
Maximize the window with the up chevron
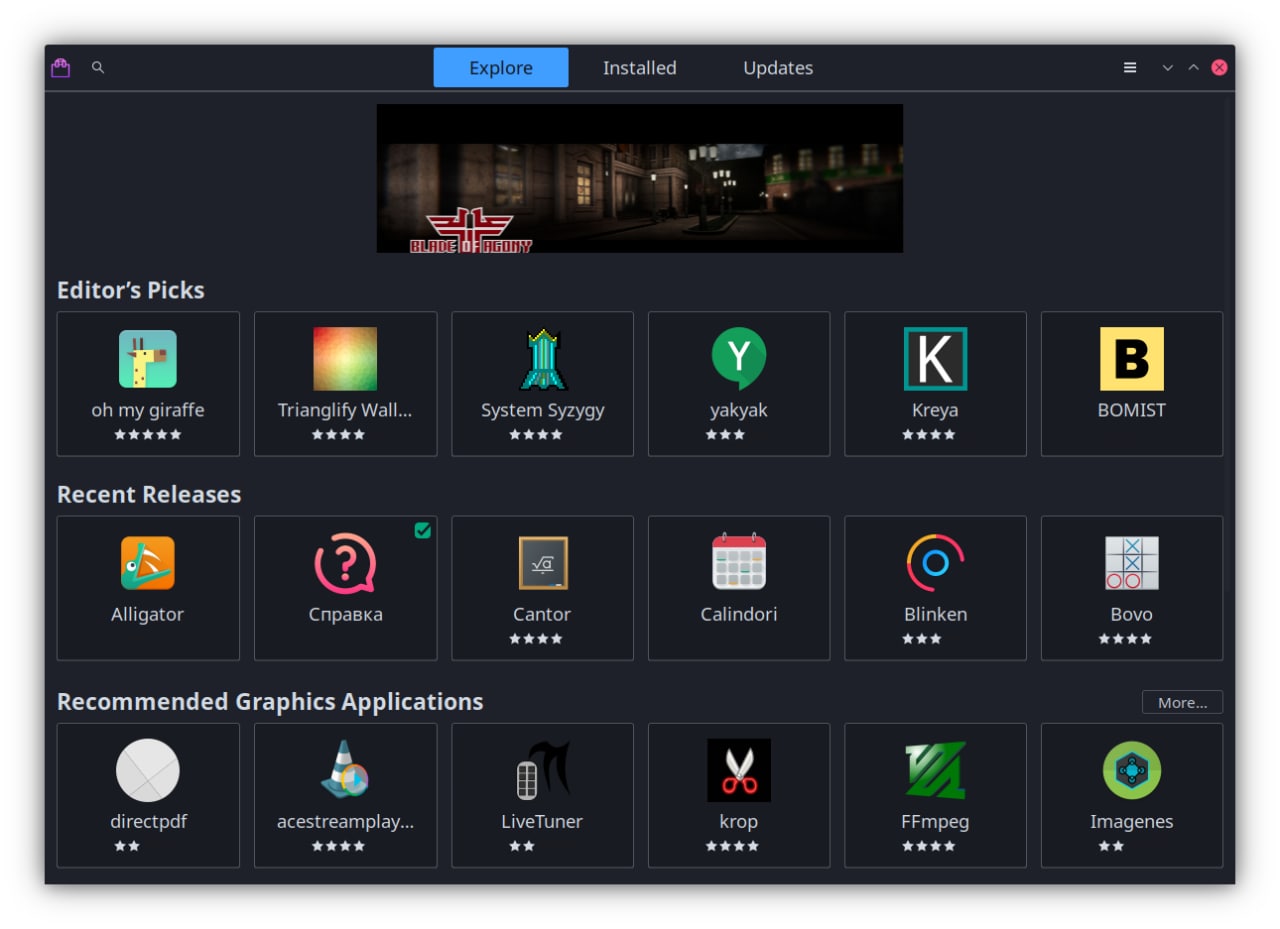[1193, 67]
